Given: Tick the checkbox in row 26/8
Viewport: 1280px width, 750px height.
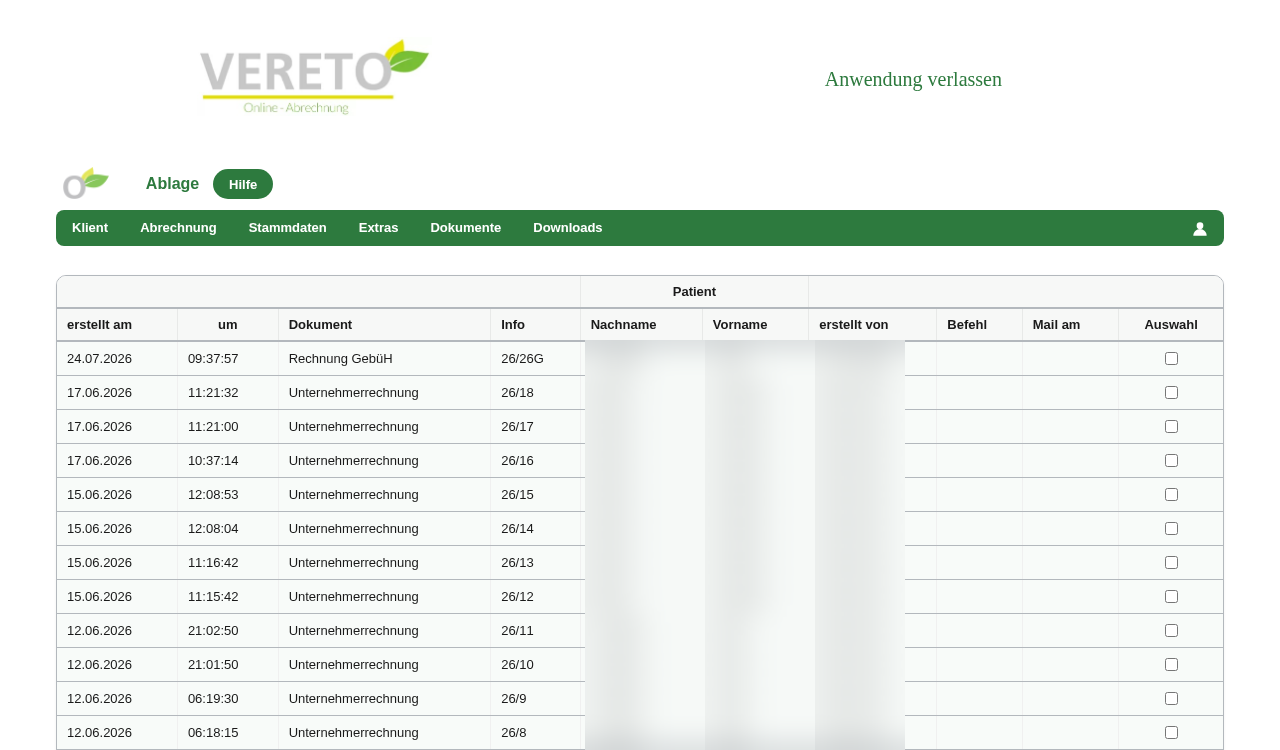Looking at the screenshot, I should (x=1171, y=733).
